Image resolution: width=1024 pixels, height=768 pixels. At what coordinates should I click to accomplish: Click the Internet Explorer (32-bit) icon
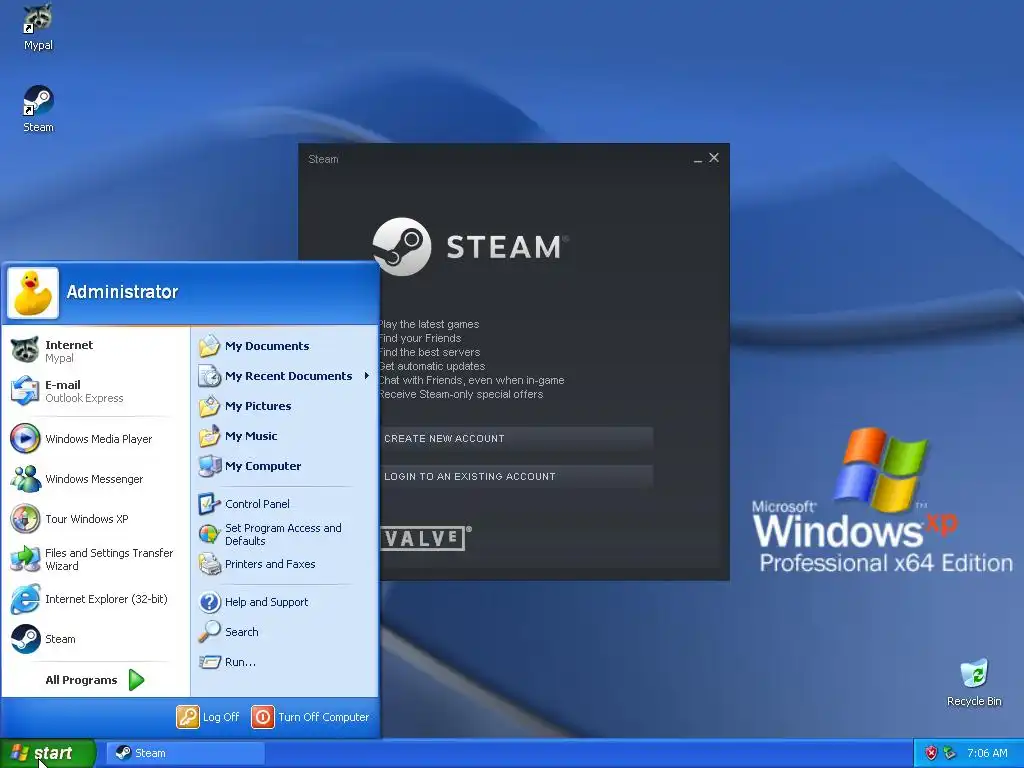click(x=25, y=599)
